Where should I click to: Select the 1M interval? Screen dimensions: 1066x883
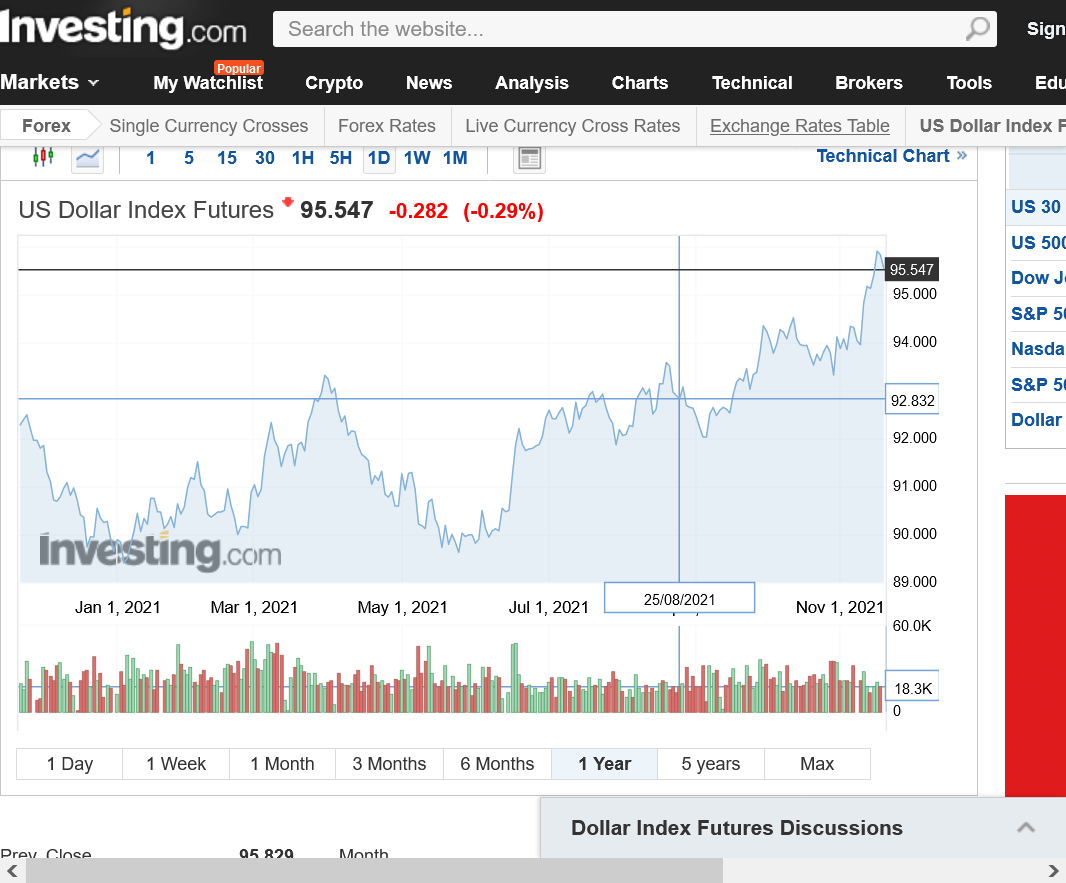point(455,158)
